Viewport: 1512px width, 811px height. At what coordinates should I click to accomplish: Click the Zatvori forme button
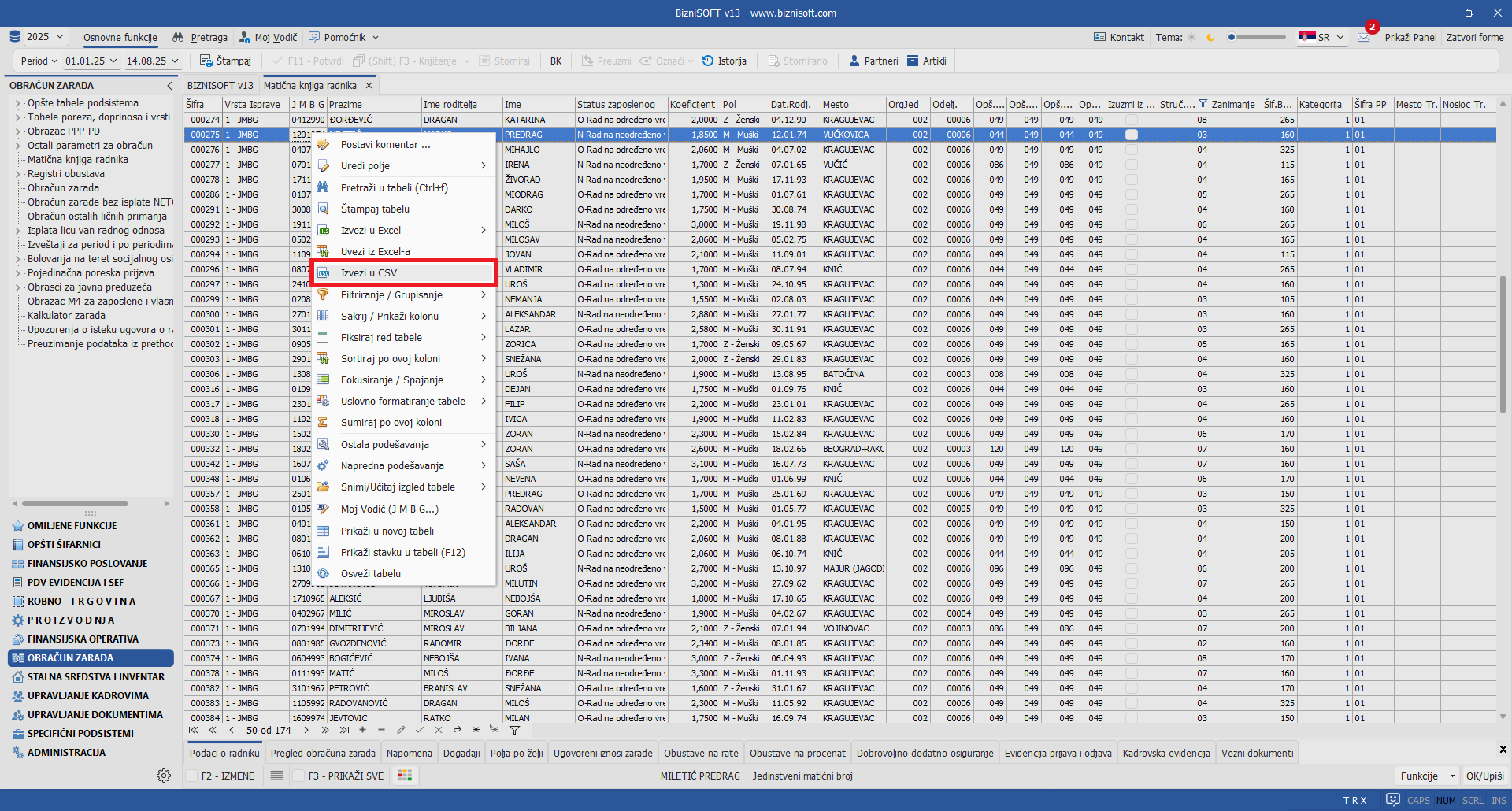pos(1474,37)
